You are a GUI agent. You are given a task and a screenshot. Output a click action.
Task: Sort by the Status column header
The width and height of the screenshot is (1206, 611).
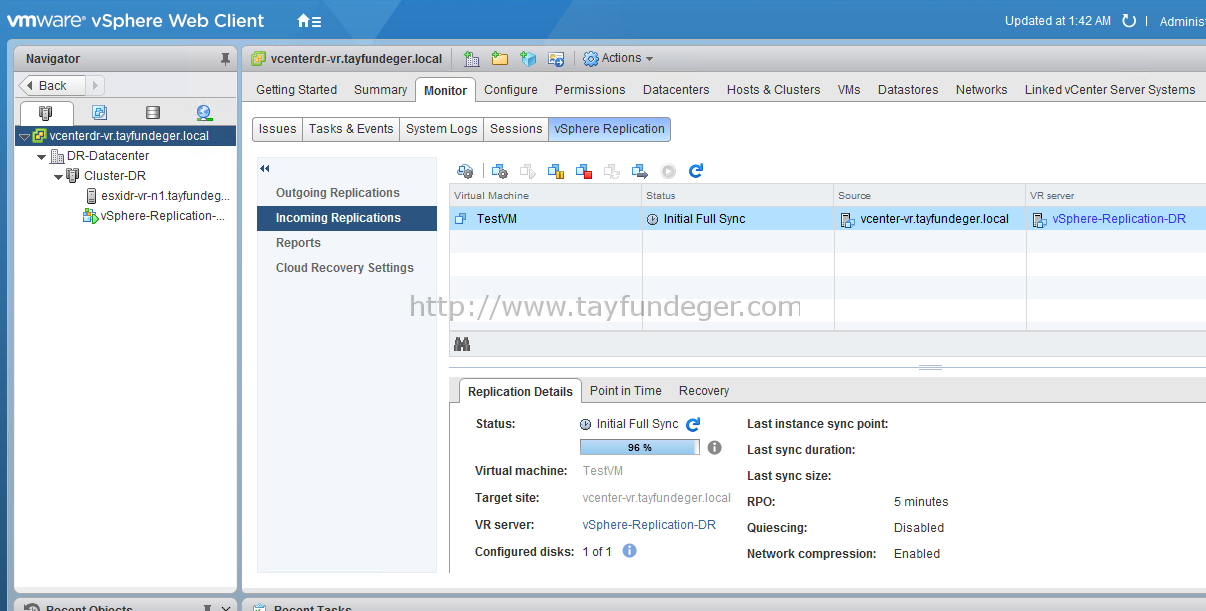[x=738, y=196]
